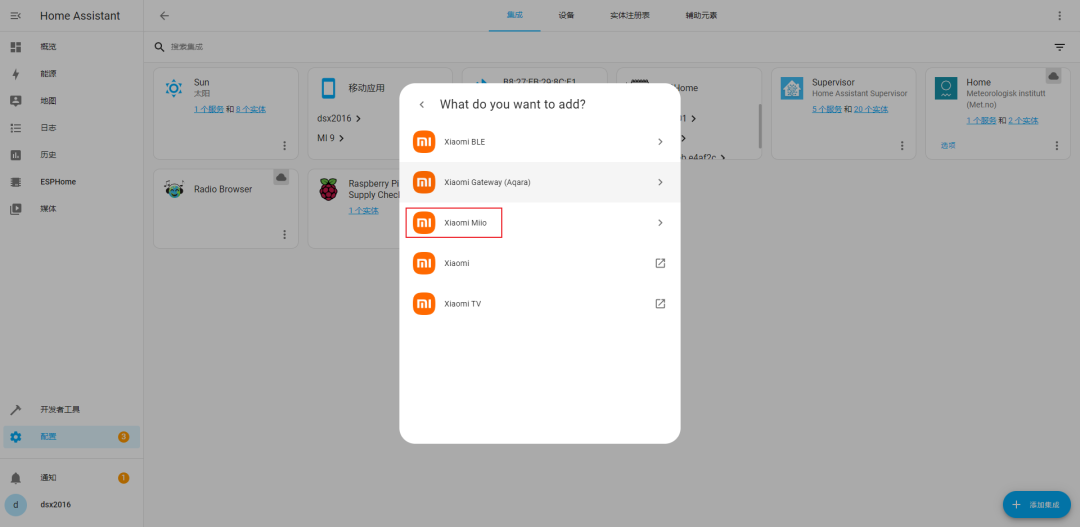This screenshot has height=527, width=1080.
Task: Click the Xiaomi Gateway (Aqara) logo icon
Action: pyautogui.click(x=424, y=183)
